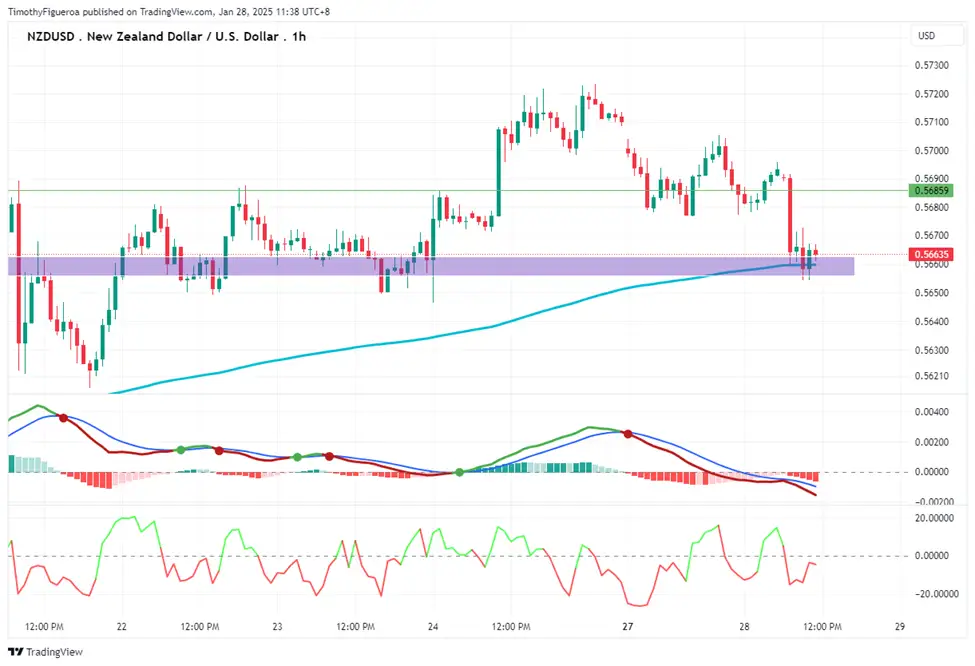Click the date label 27 on time axis

pyautogui.click(x=627, y=626)
